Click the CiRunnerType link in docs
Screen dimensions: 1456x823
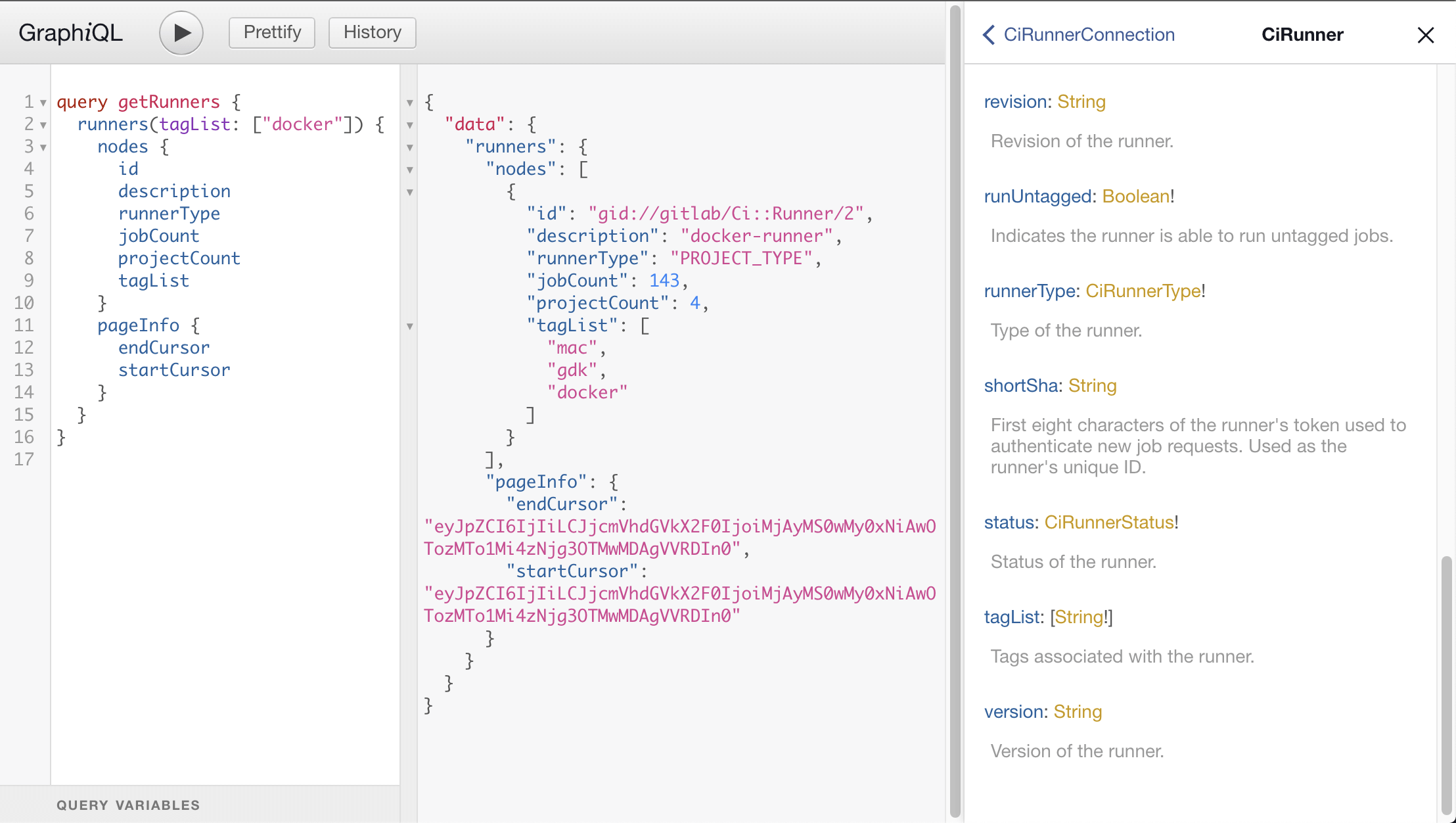(x=1144, y=291)
